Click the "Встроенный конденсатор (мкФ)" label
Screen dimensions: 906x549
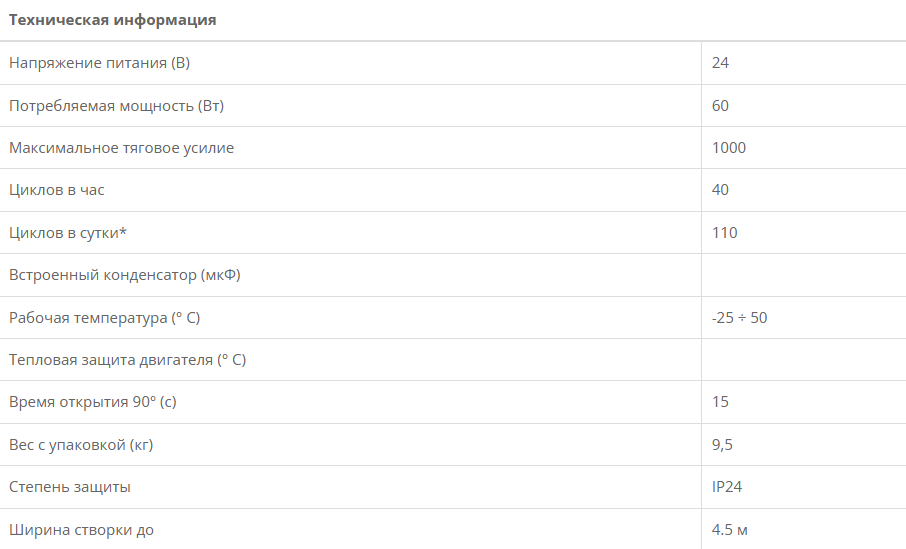click(124, 275)
